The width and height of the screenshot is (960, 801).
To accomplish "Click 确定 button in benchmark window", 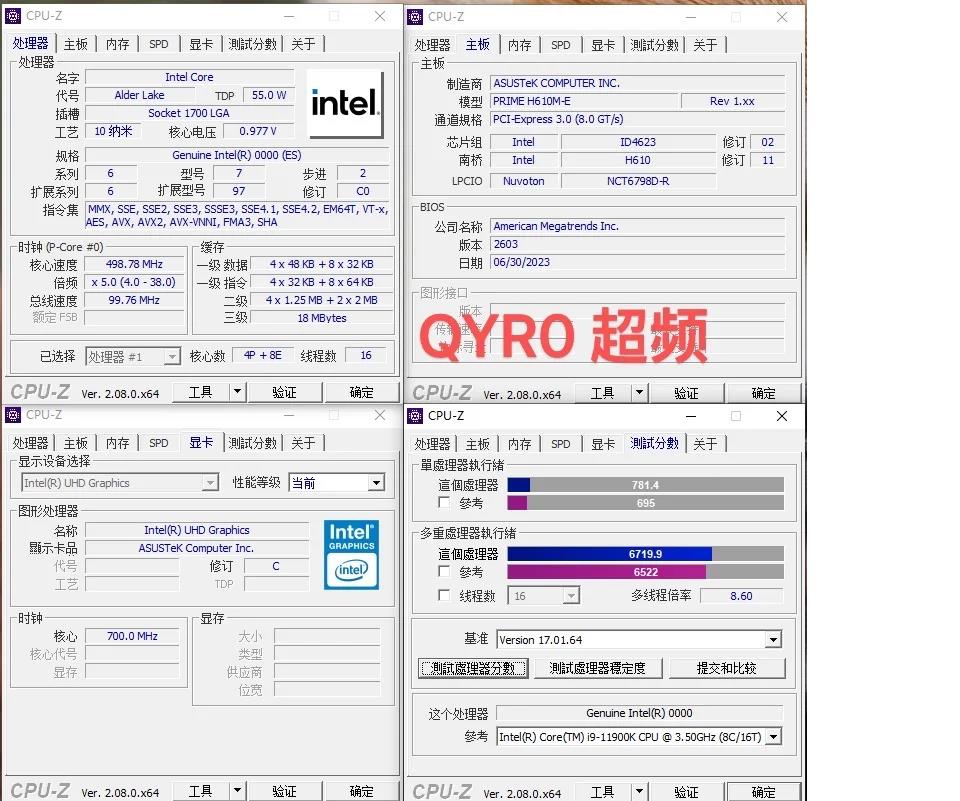I will pos(763,792).
